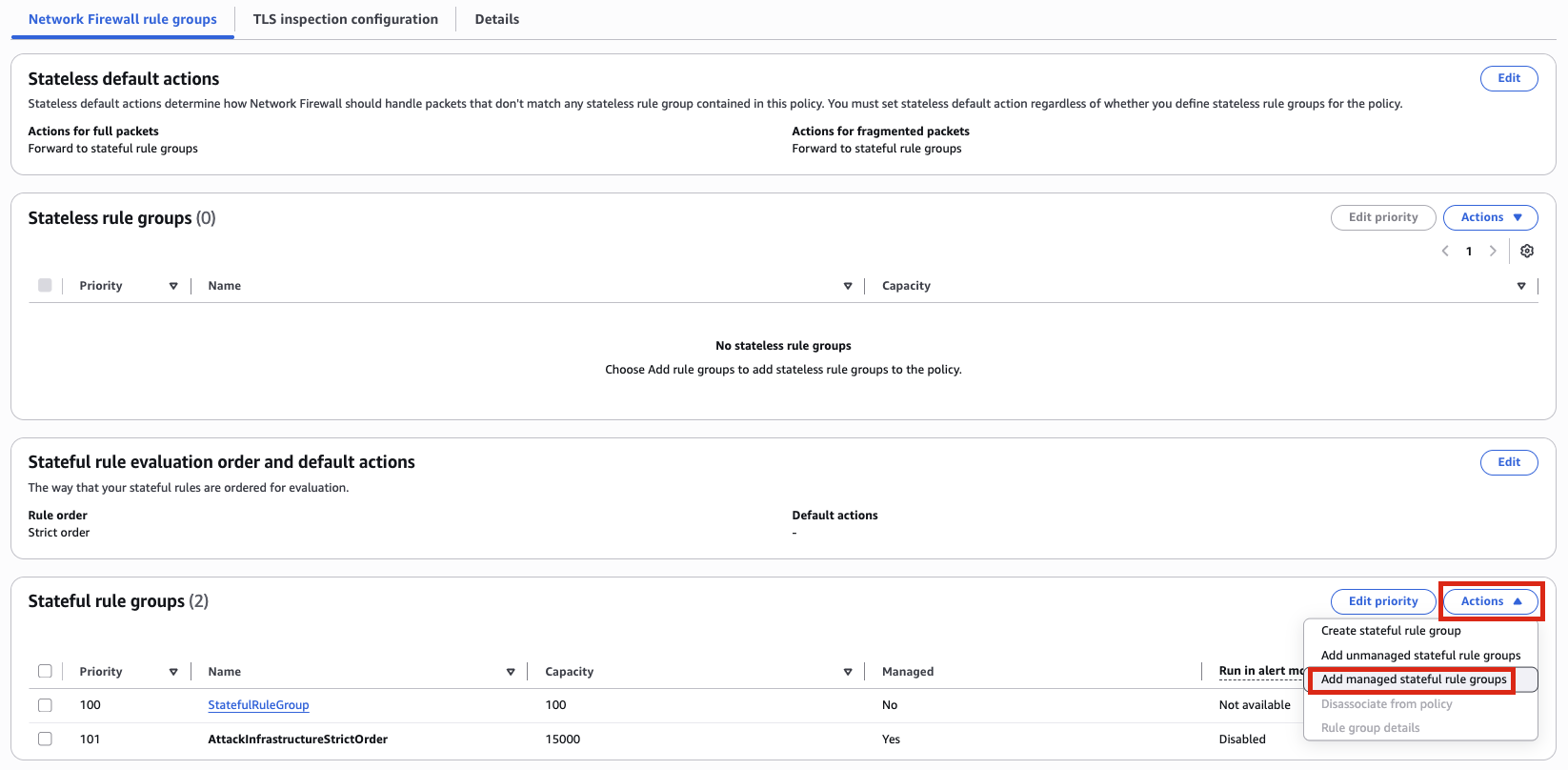
Task: Open the StatefulRuleGroup link
Action: tap(258, 705)
